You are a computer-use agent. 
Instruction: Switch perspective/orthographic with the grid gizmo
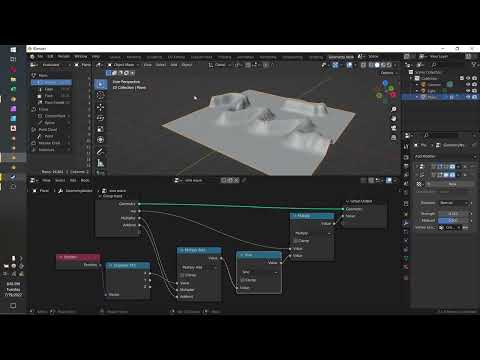pyautogui.click(x=394, y=137)
